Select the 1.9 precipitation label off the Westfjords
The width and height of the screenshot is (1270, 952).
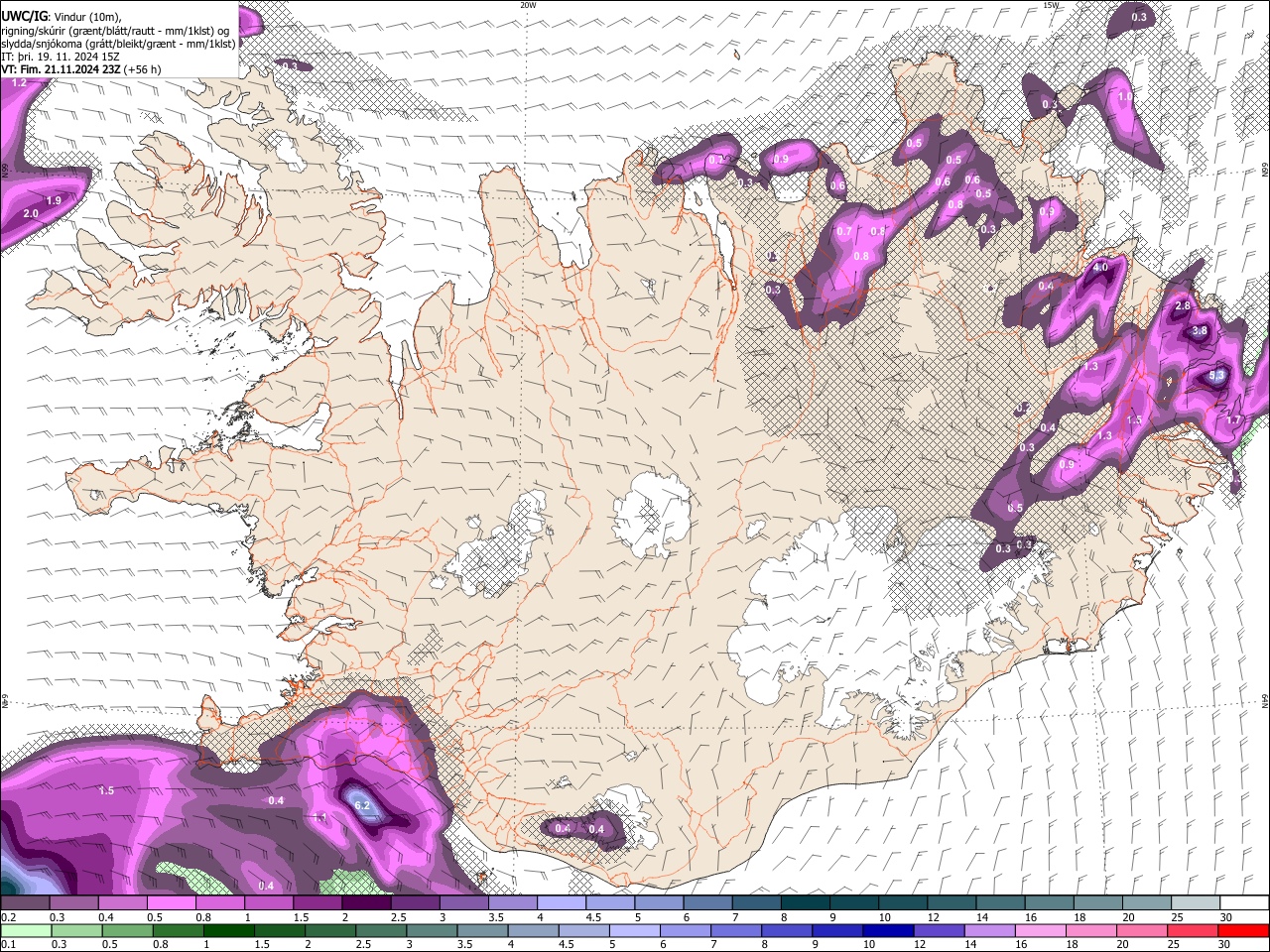point(54,200)
